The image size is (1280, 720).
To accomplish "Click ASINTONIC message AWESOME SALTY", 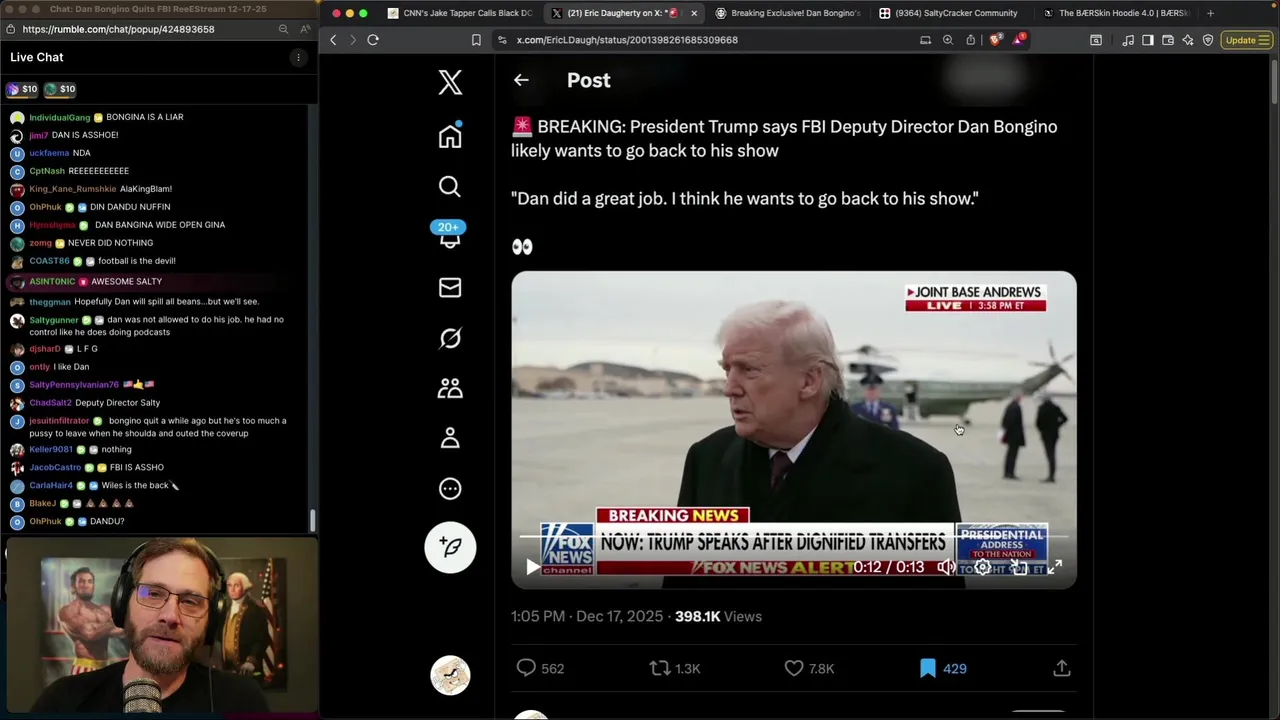I will coord(126,282).
